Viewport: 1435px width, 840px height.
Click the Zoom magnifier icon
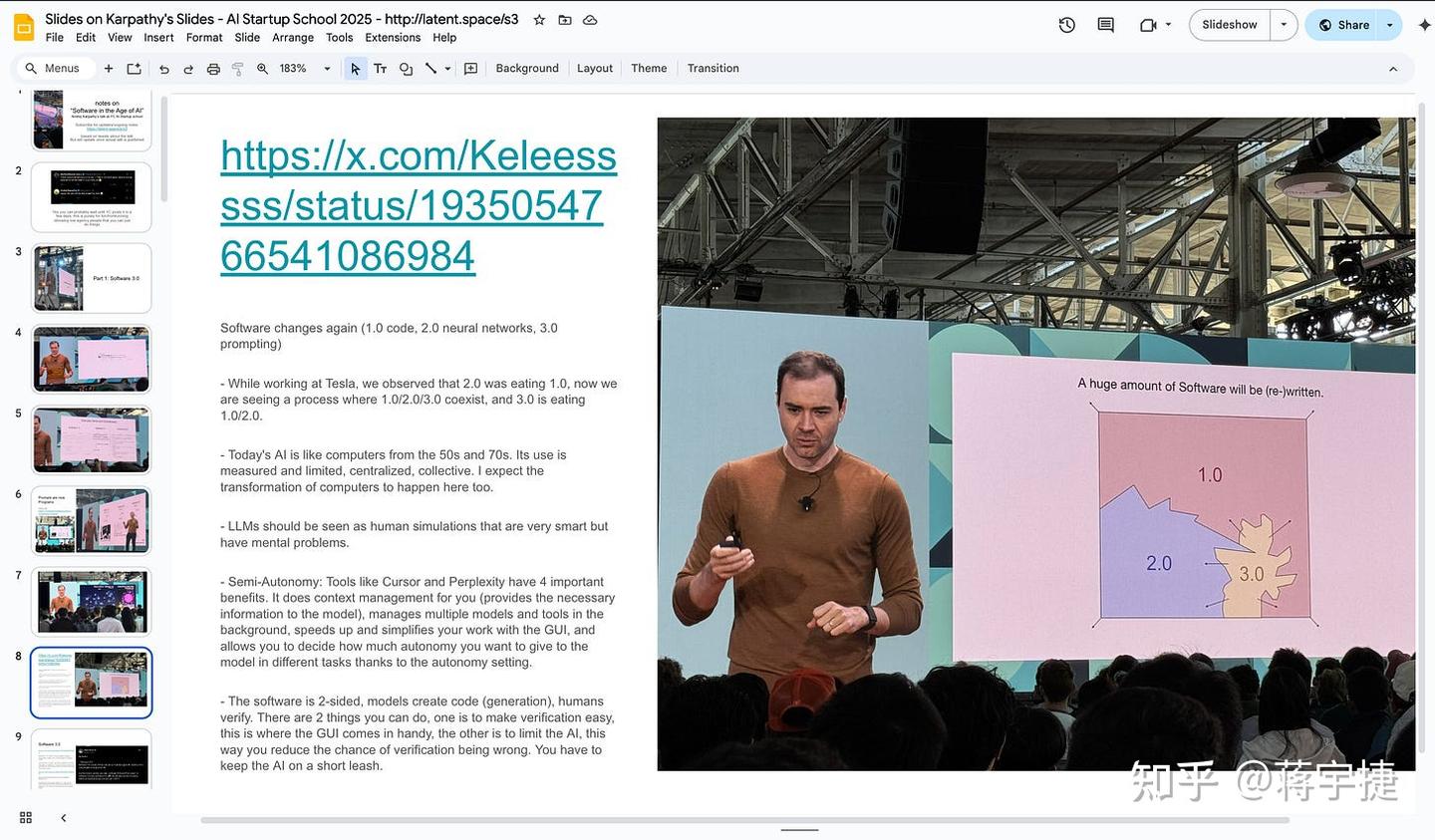(262, 68)
